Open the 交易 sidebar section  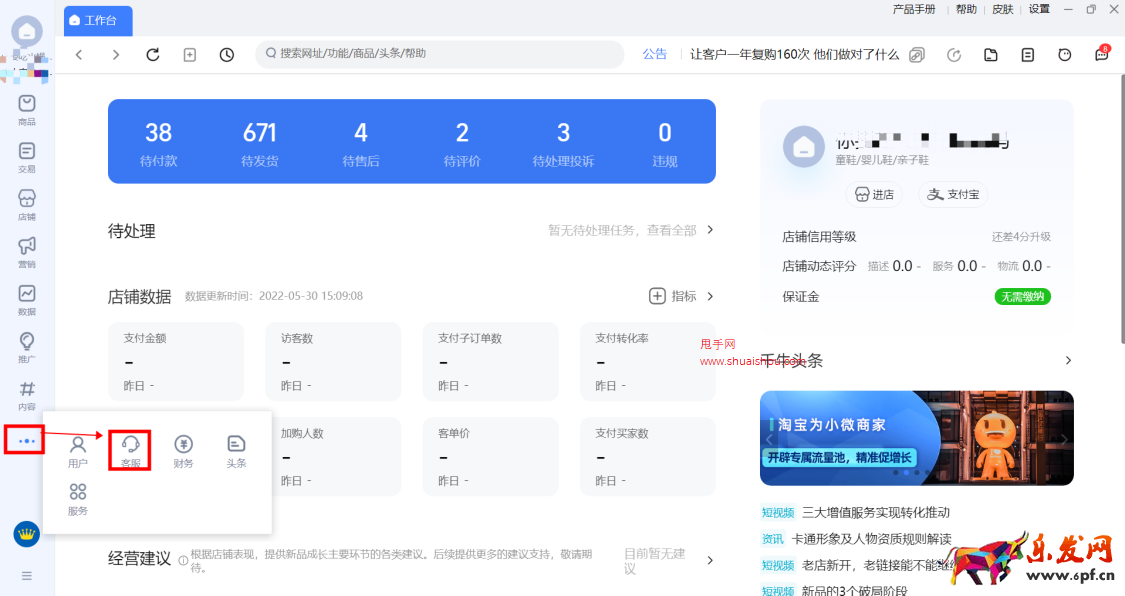point(26,155)
